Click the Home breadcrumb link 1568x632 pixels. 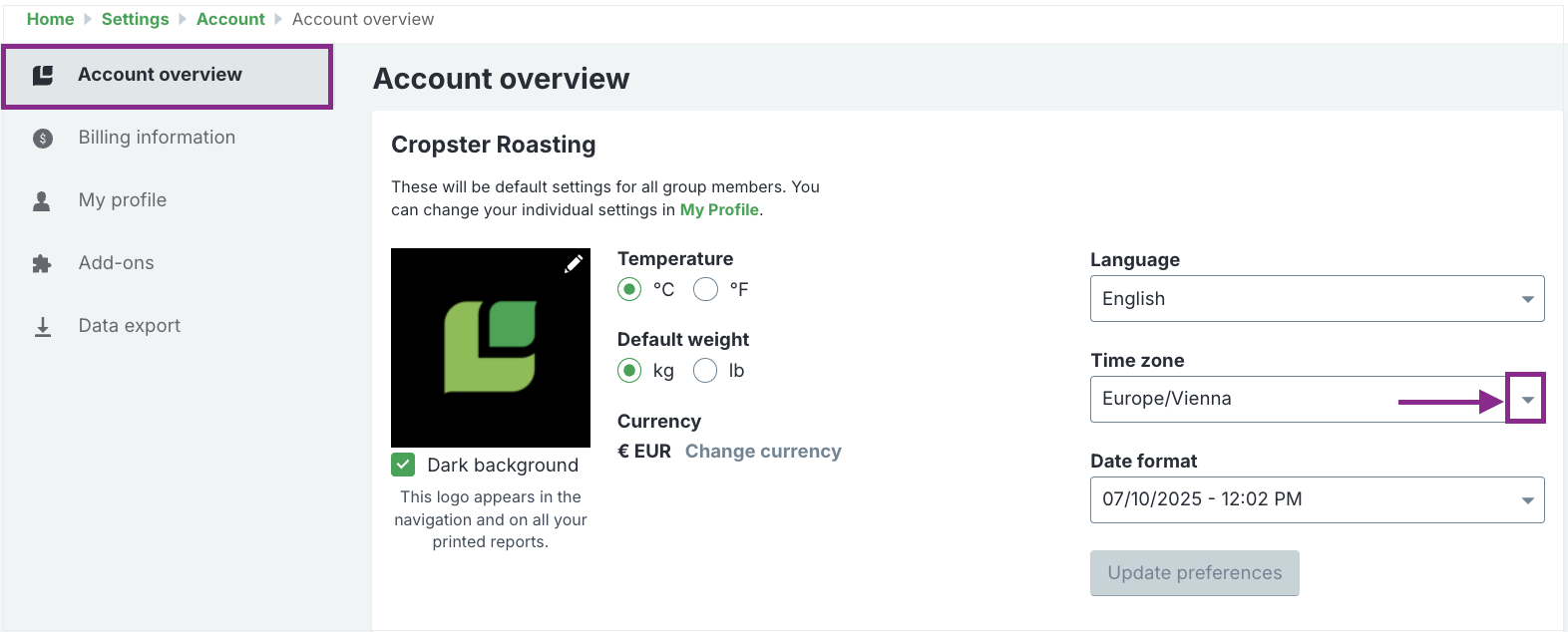51,19
